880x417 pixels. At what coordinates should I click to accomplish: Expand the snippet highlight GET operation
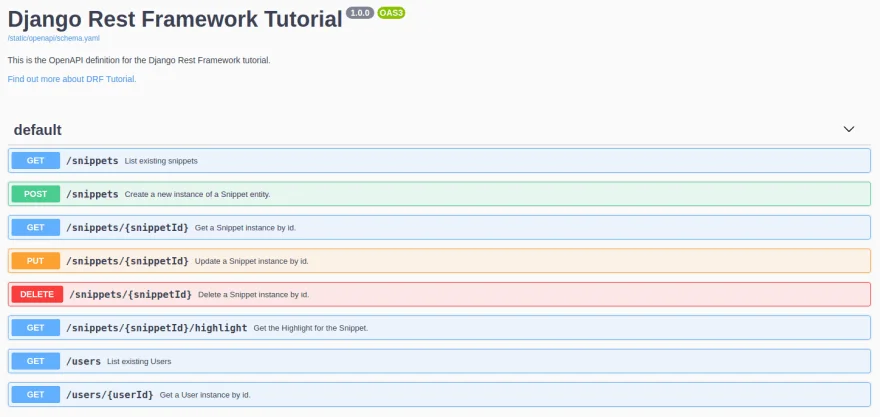point(439,328)
